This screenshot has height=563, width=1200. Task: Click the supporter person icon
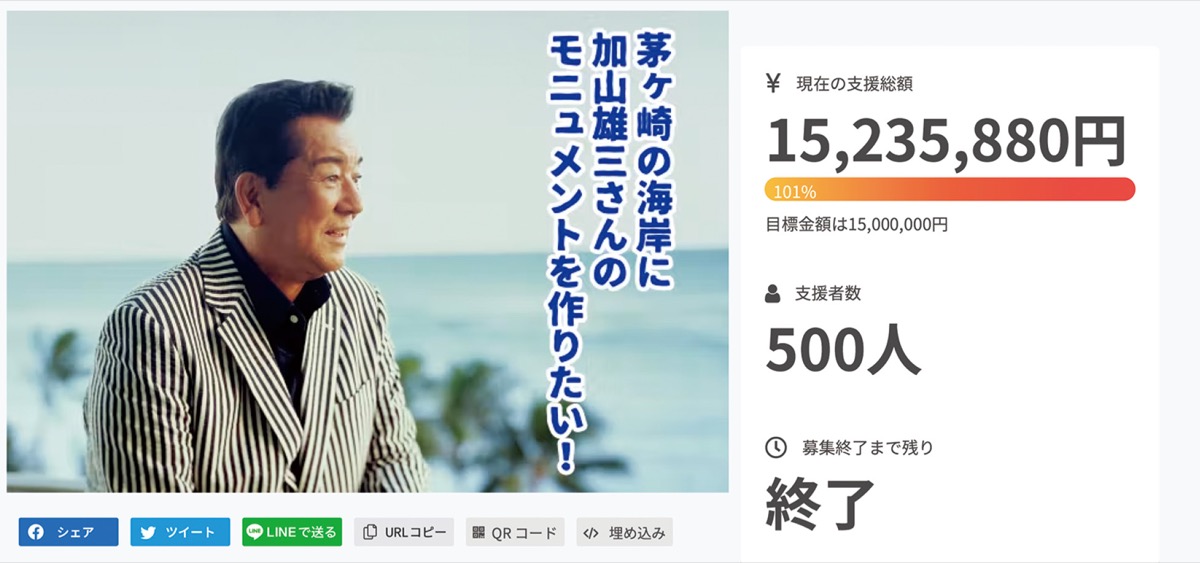pos(772,294)
